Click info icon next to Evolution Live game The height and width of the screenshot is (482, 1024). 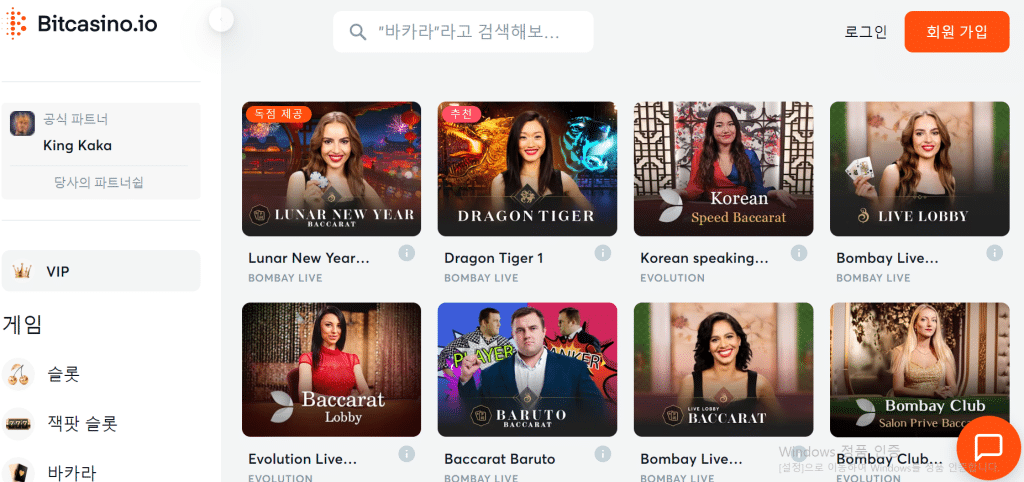coord(406,454)
